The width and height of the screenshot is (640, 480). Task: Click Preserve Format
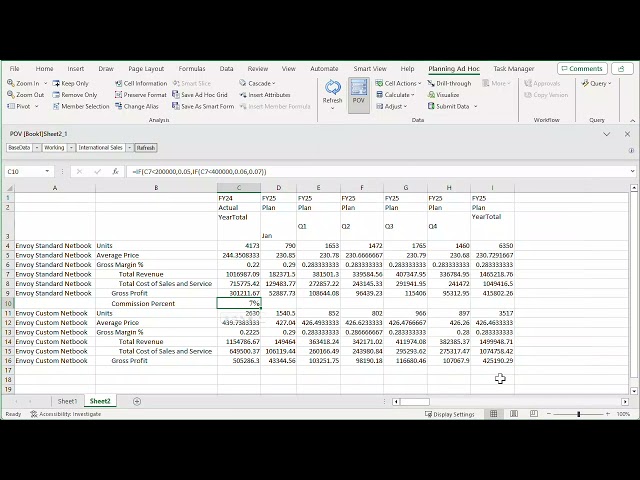click(140, 95)
